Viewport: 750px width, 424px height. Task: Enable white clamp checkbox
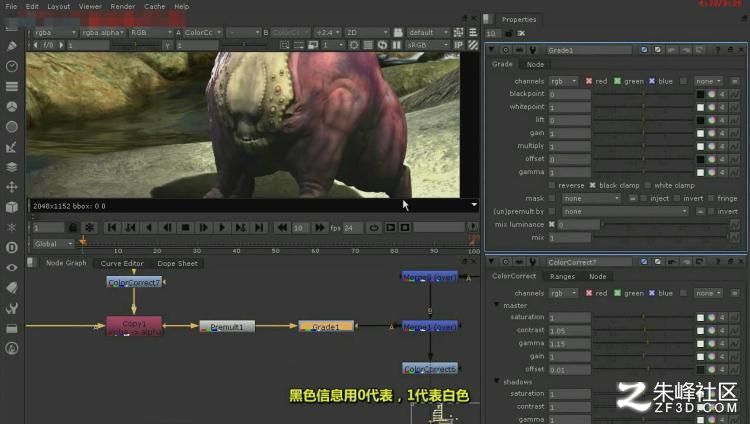[x=648, y=185]
